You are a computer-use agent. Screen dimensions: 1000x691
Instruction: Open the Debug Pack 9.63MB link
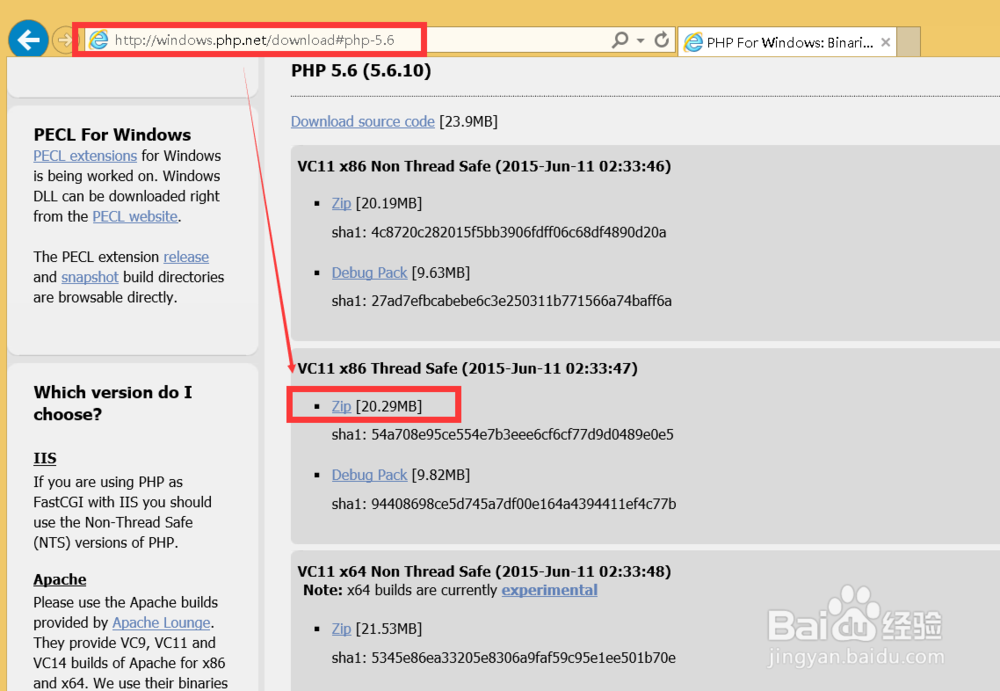pos(369,272)
